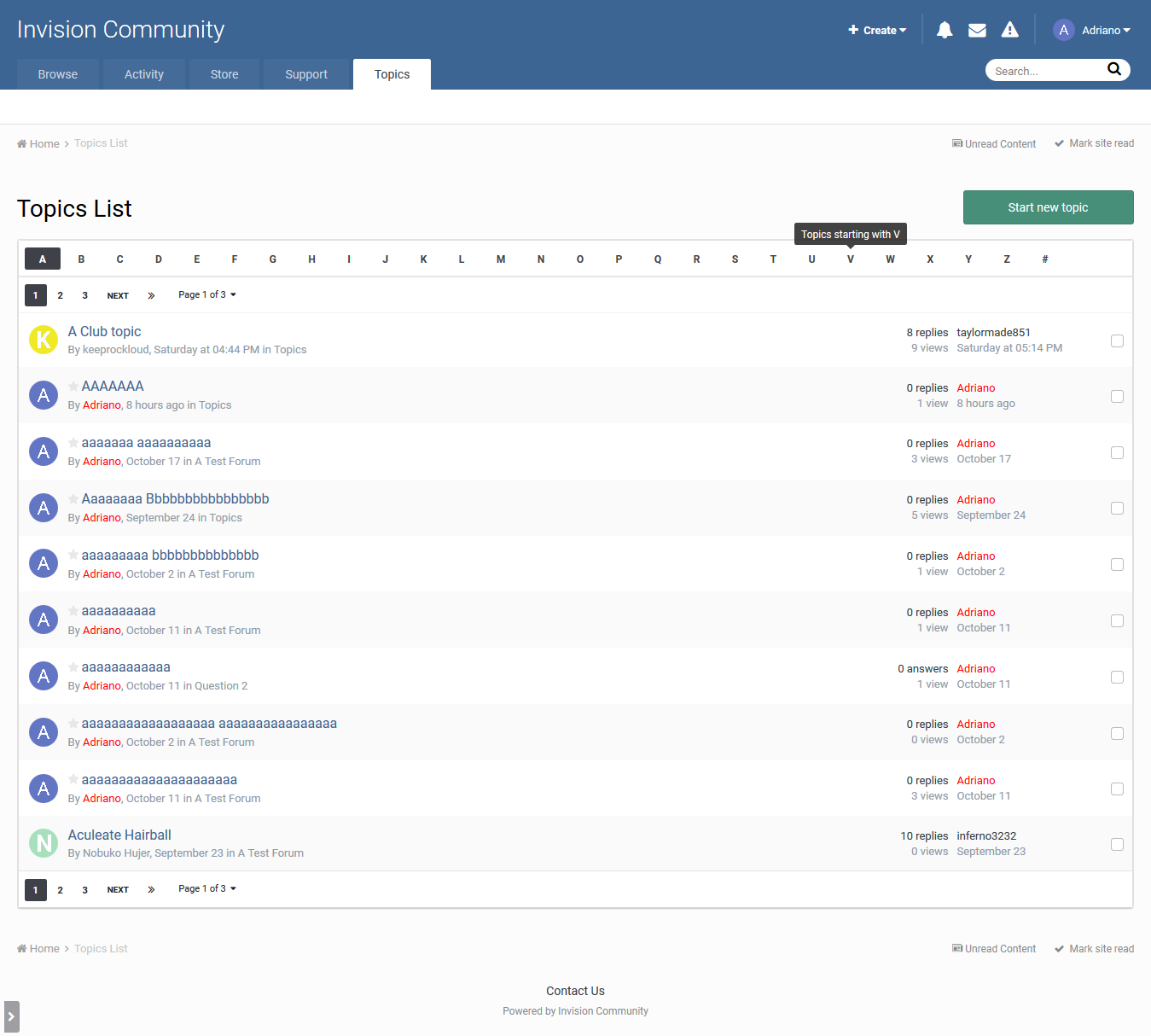Filter topics starting with B
The image size is (1151, 1036).
click(81, 259)
